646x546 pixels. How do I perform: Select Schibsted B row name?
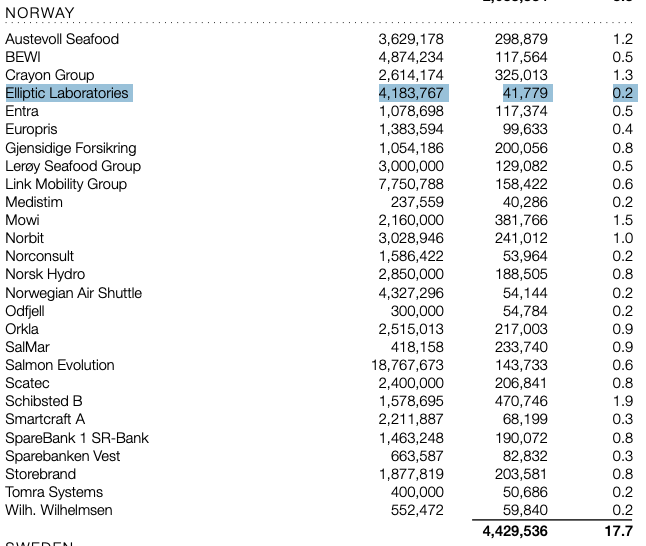click(44, 401)
